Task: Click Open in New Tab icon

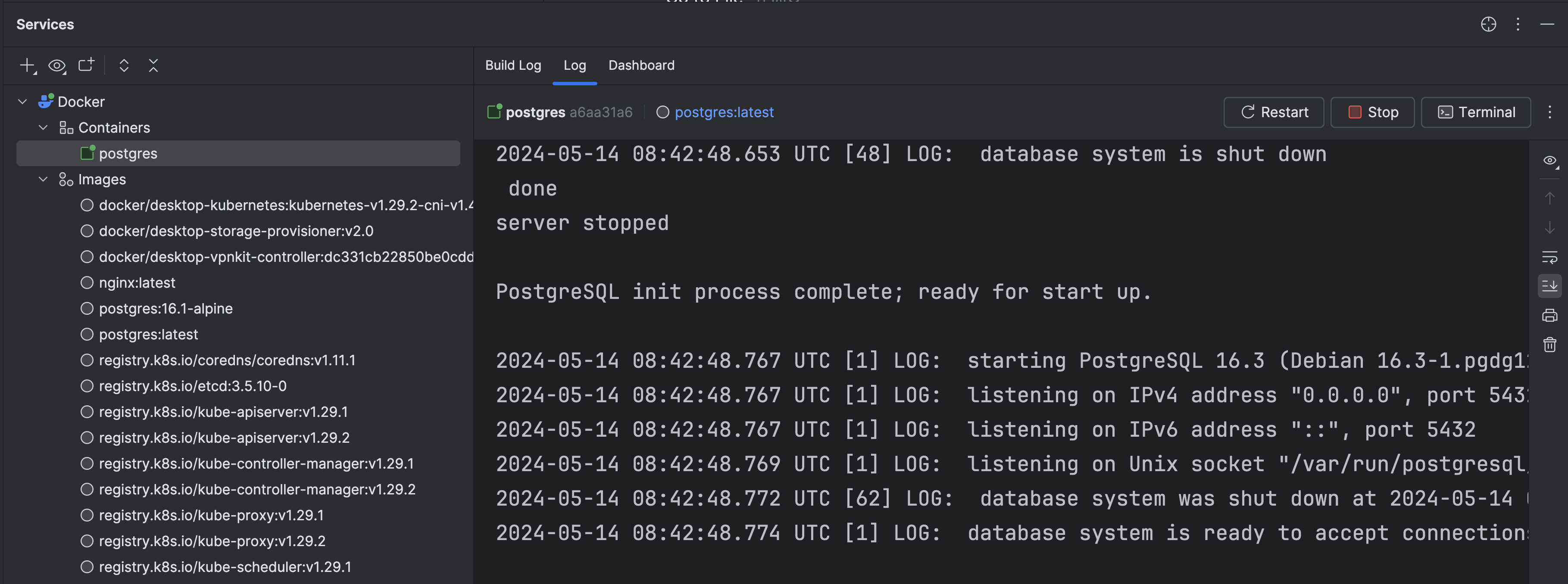Action: click(x=87, y=65)
